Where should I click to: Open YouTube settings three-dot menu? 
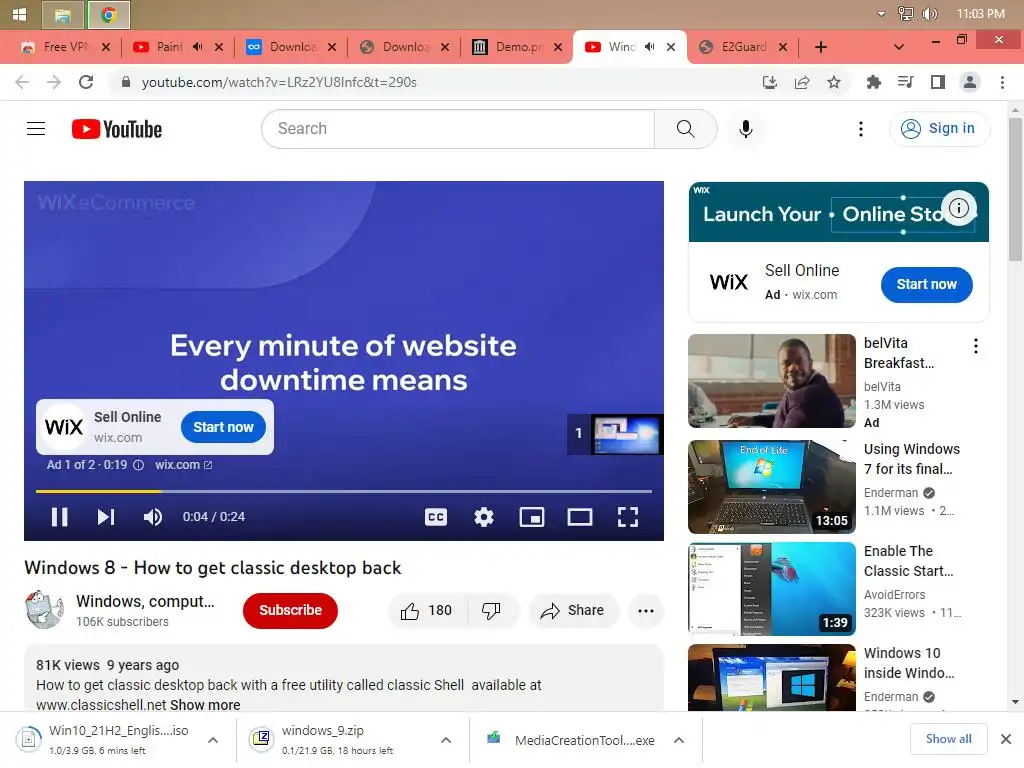(x=861, y=129)
